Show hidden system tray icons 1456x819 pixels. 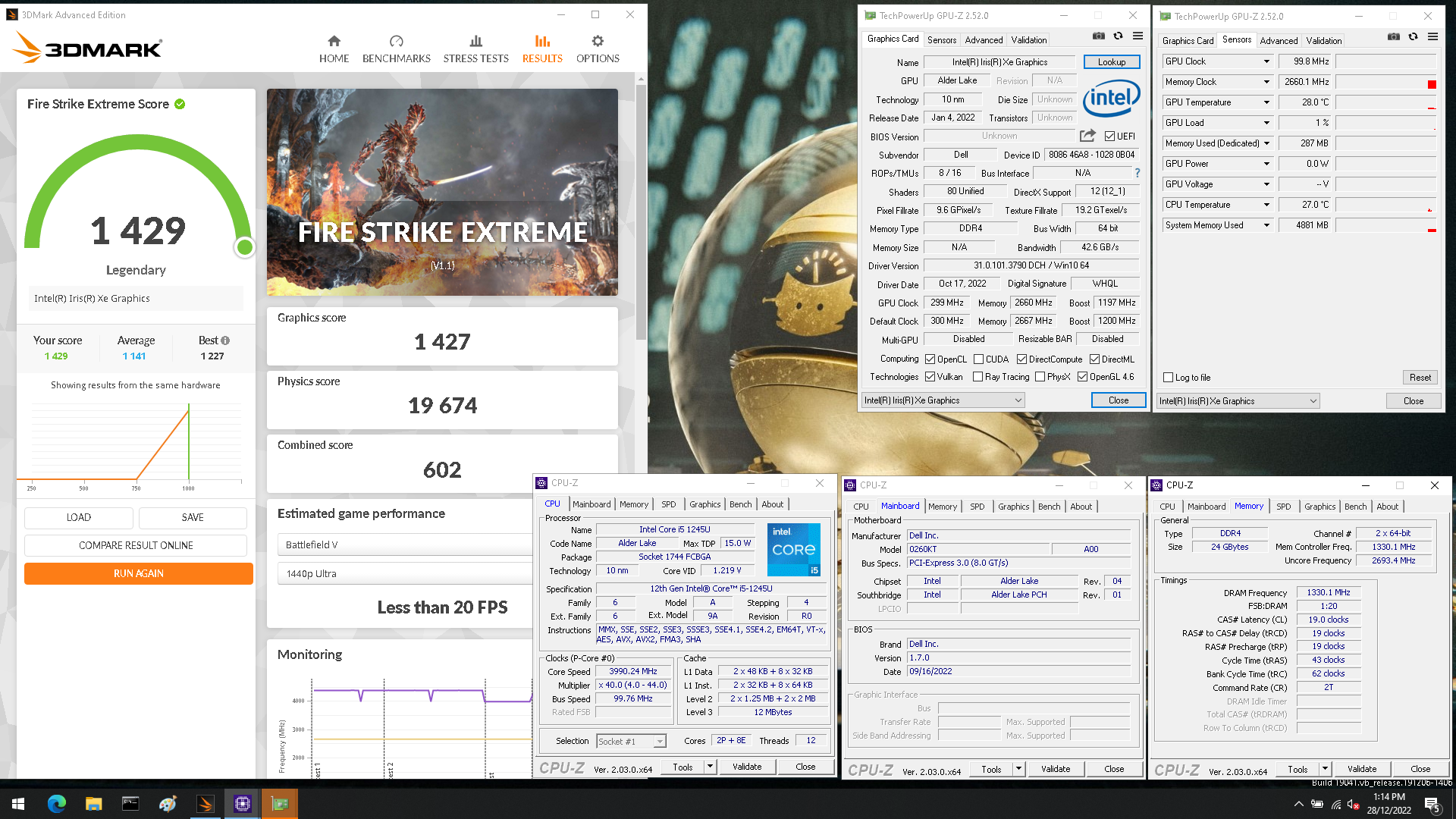point(1298,804)
